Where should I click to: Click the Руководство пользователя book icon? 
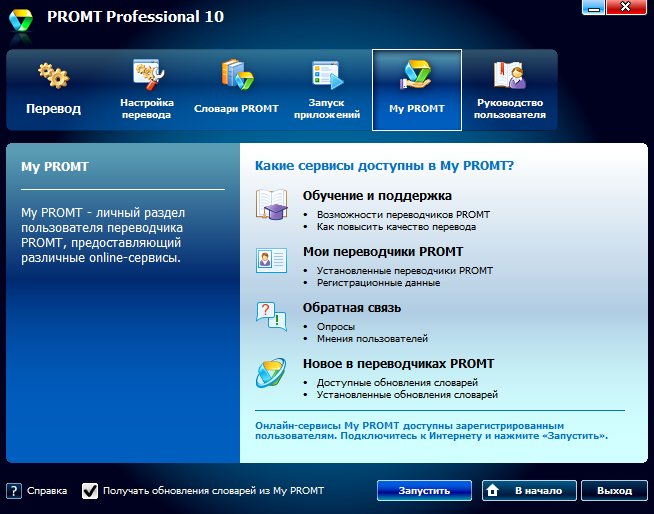pyautogui.click(x=510, y=75)
